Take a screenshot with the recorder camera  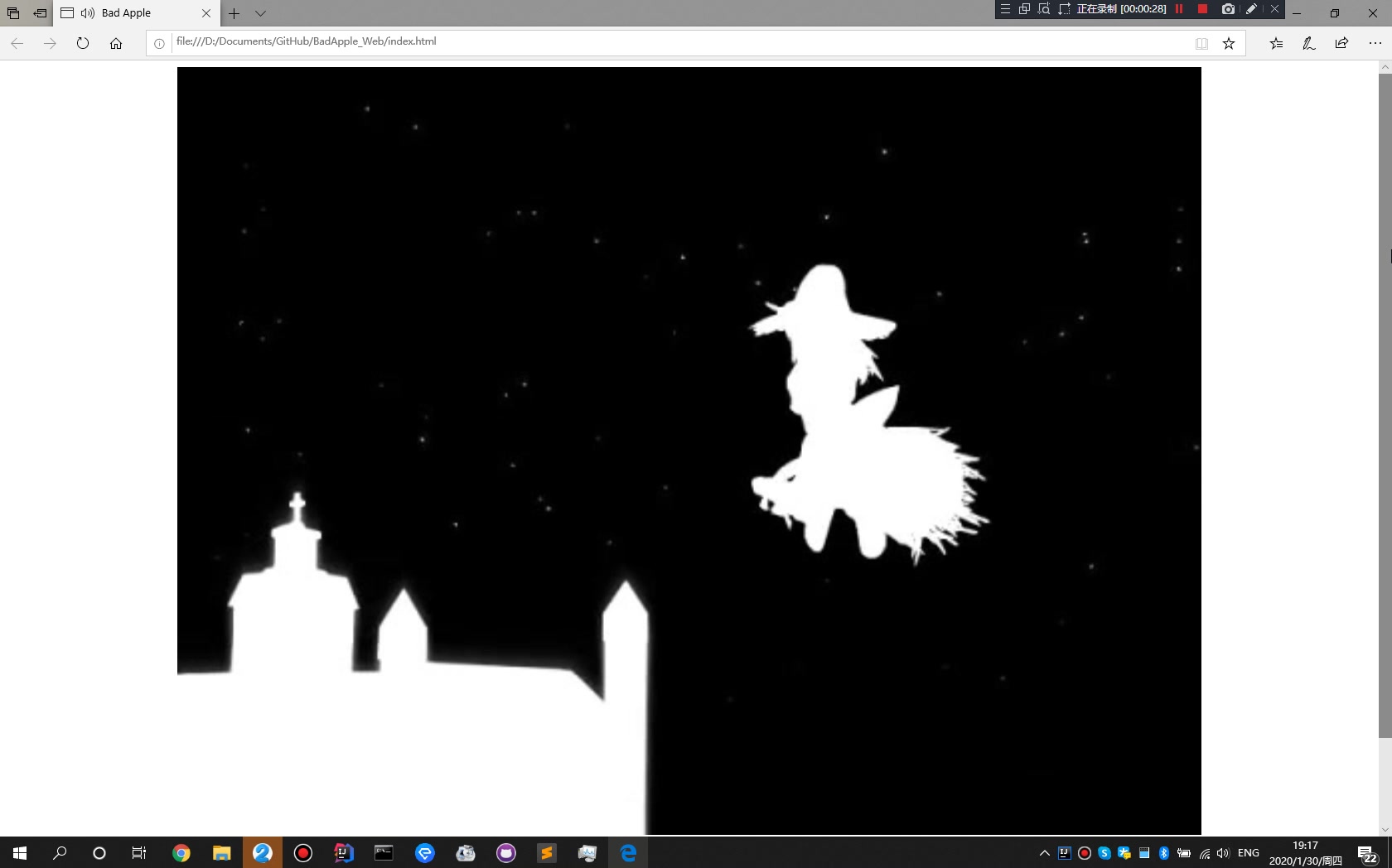click(x=1228, y=9)
